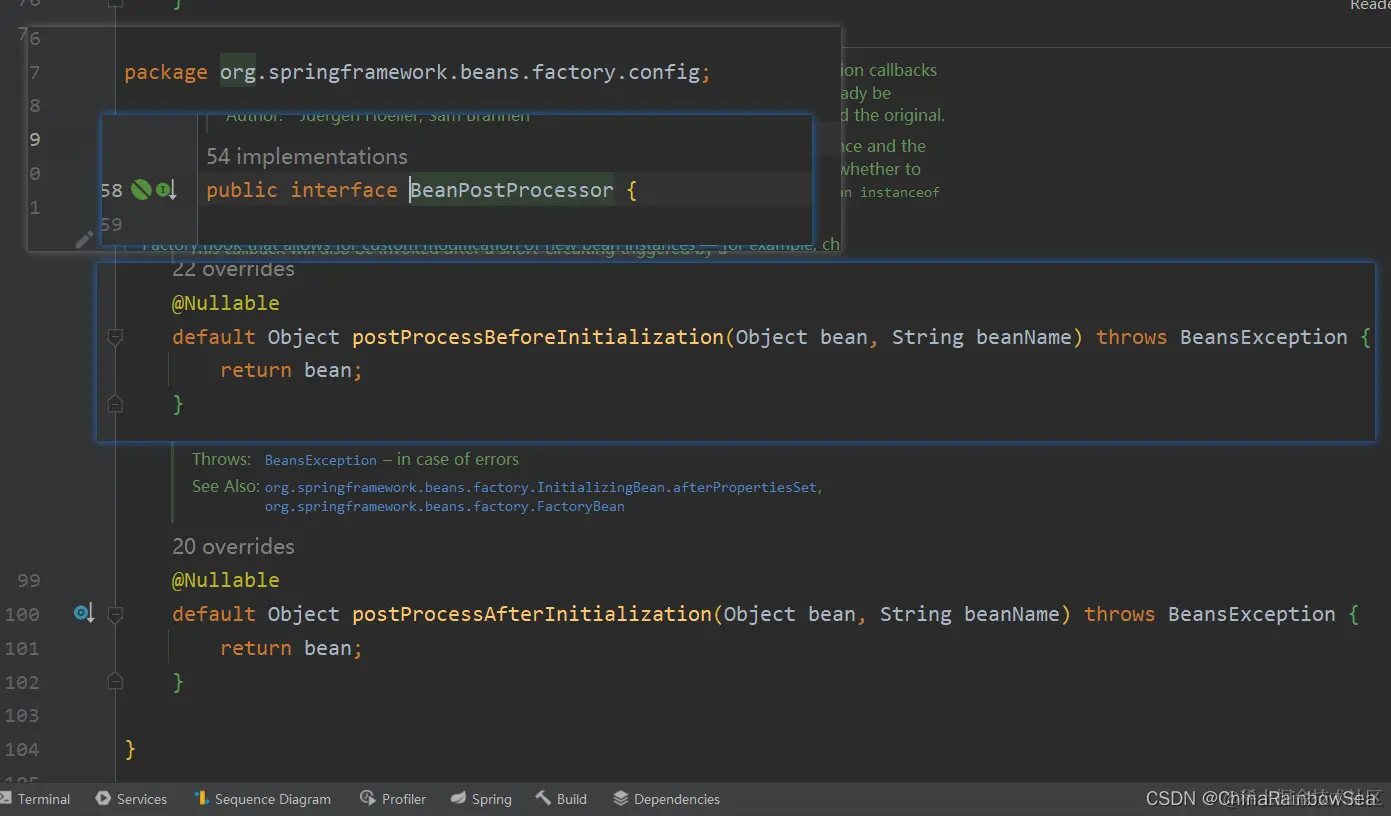Click "return bean;" on line 101
This screenshot has width=1391, height=816.
pyautogui.click(x=291, y=648)
